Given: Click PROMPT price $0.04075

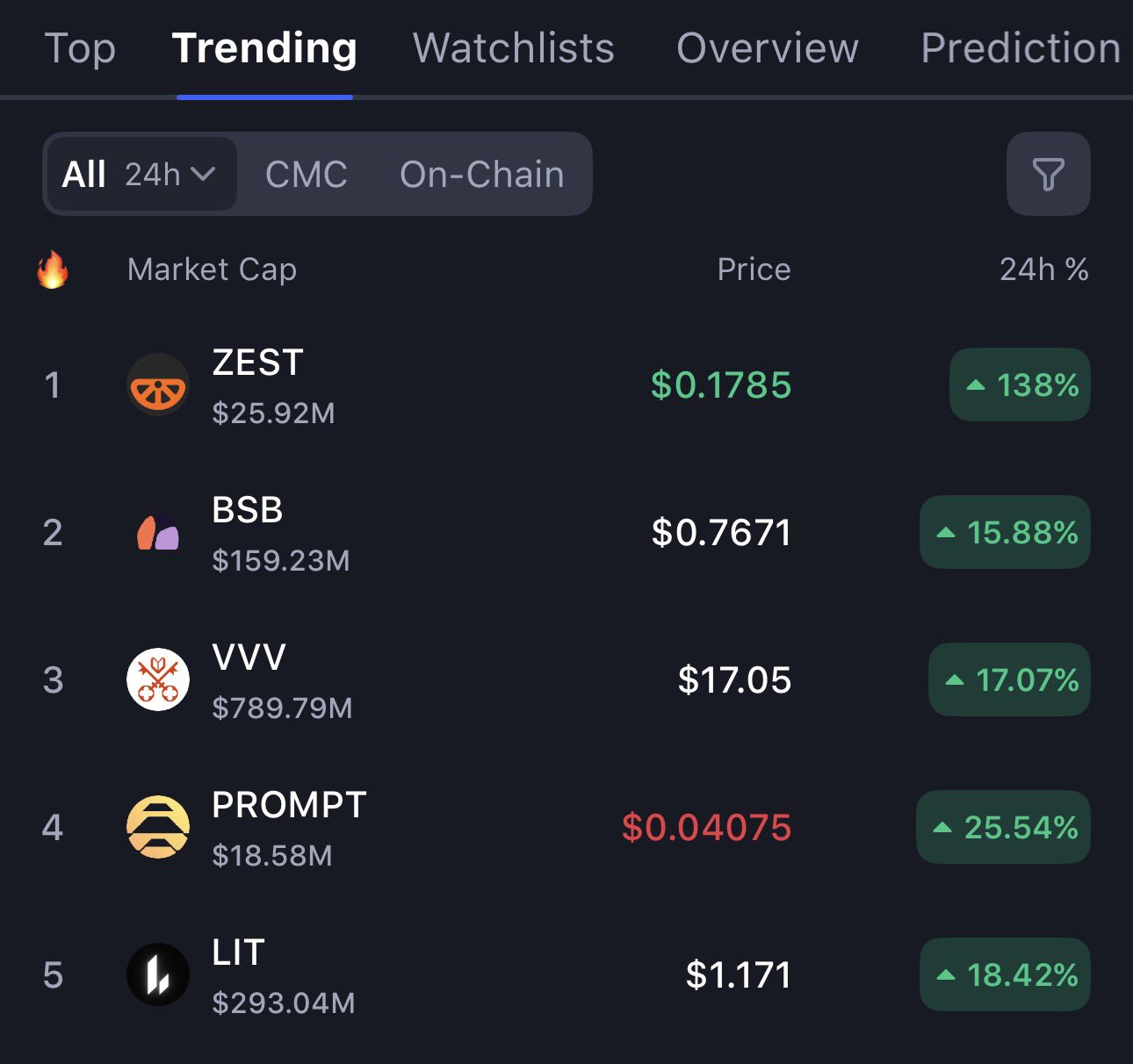Looking at the screenshot, I should (706, 827).
